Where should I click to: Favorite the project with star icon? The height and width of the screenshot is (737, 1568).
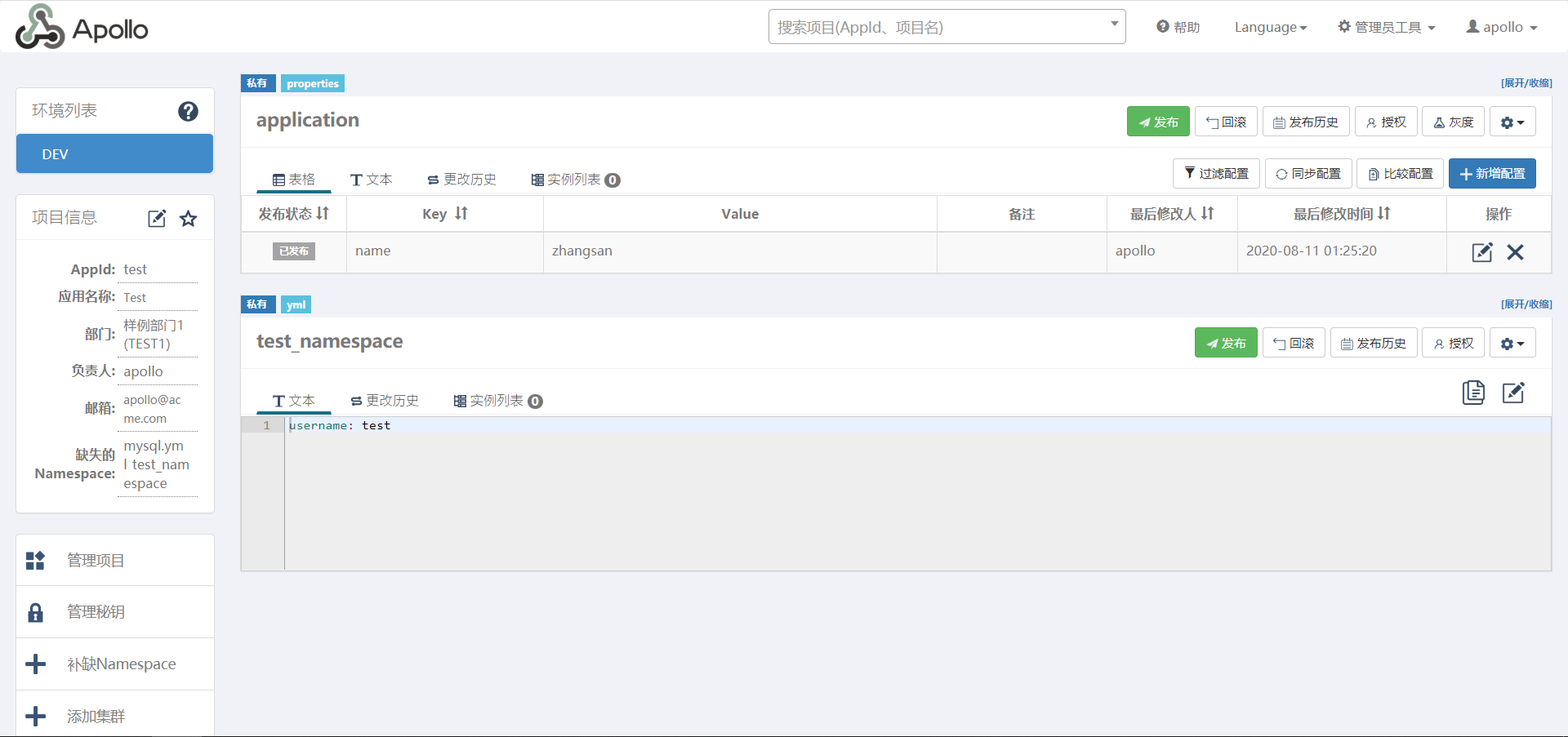pyautogui.click(x=189, y=218)
